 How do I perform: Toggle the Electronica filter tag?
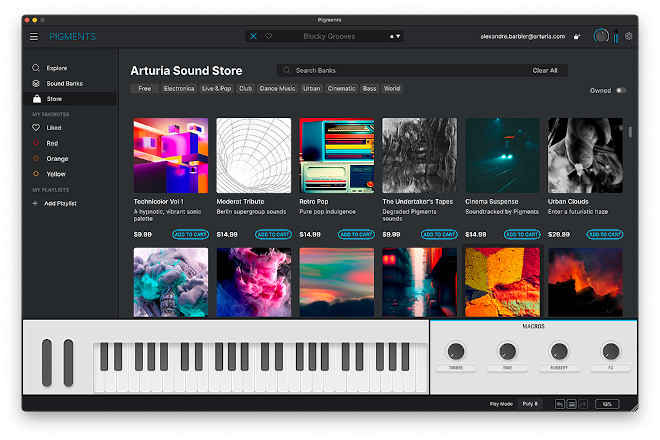point(179,88)
